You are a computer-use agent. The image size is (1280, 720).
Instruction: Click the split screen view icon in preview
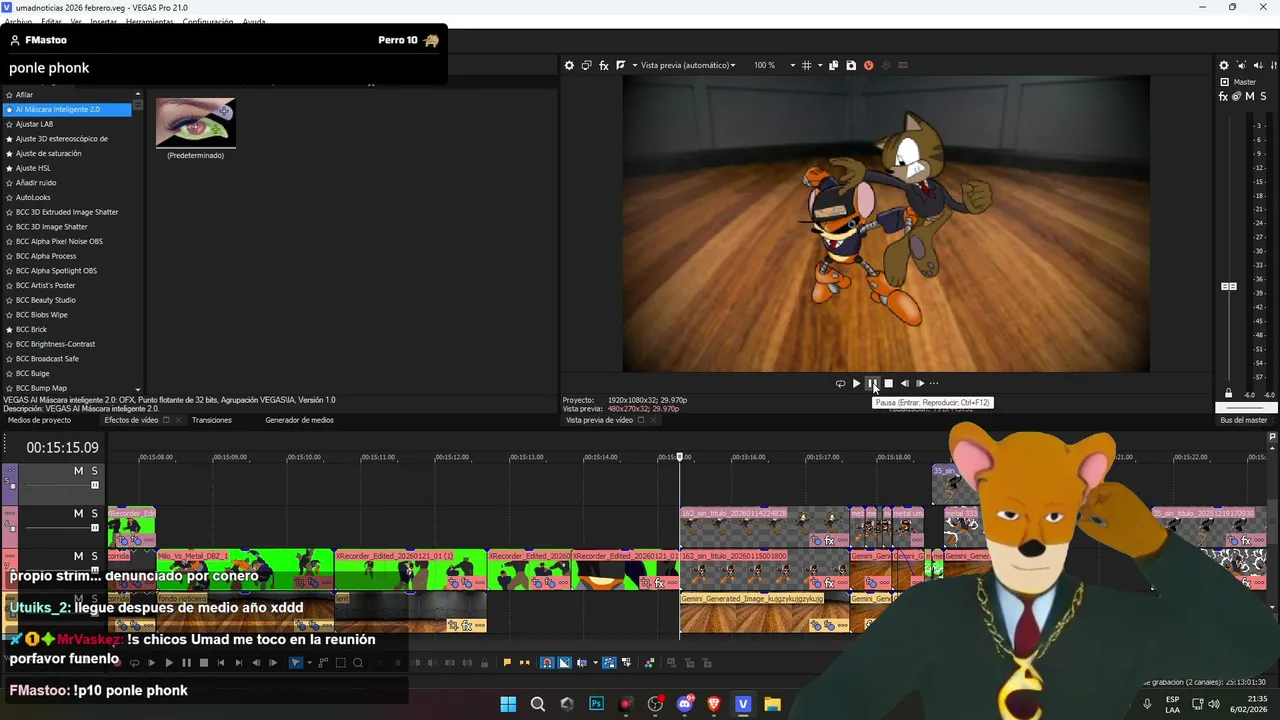click(620, 65)
